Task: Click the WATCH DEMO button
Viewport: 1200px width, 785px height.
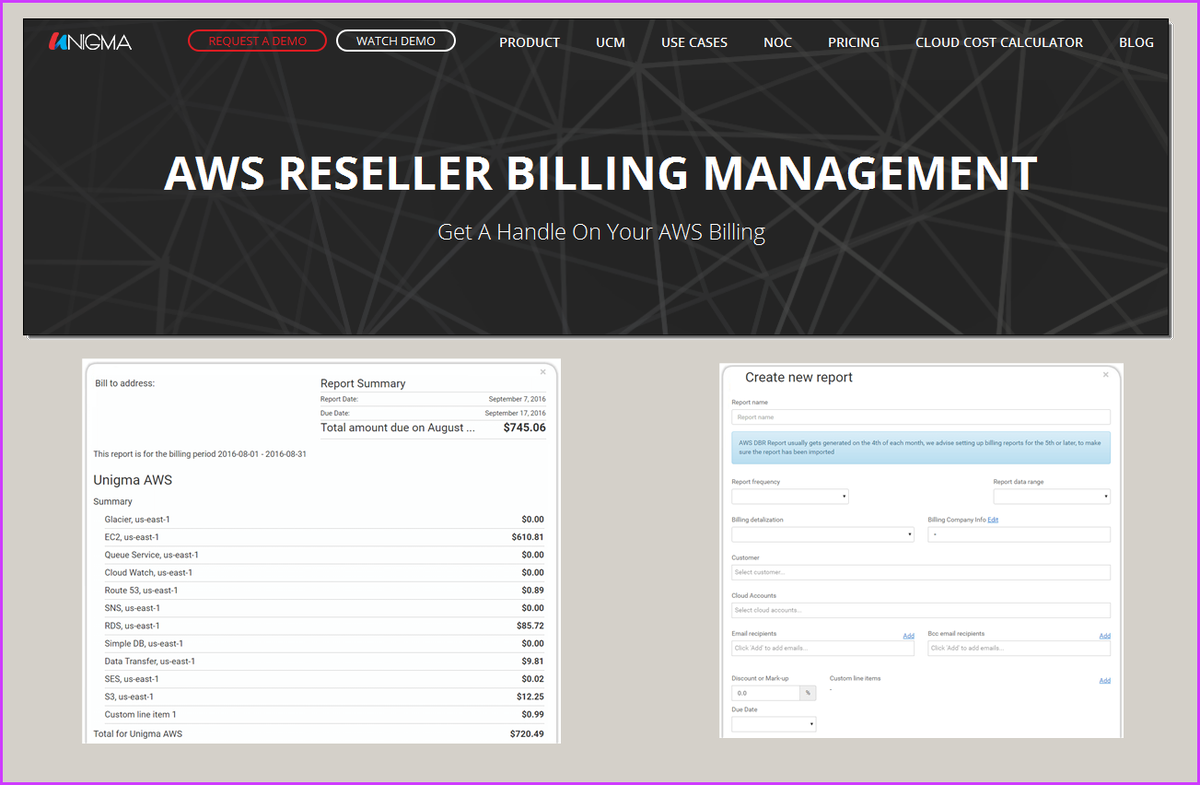Action: pos(396,41)
